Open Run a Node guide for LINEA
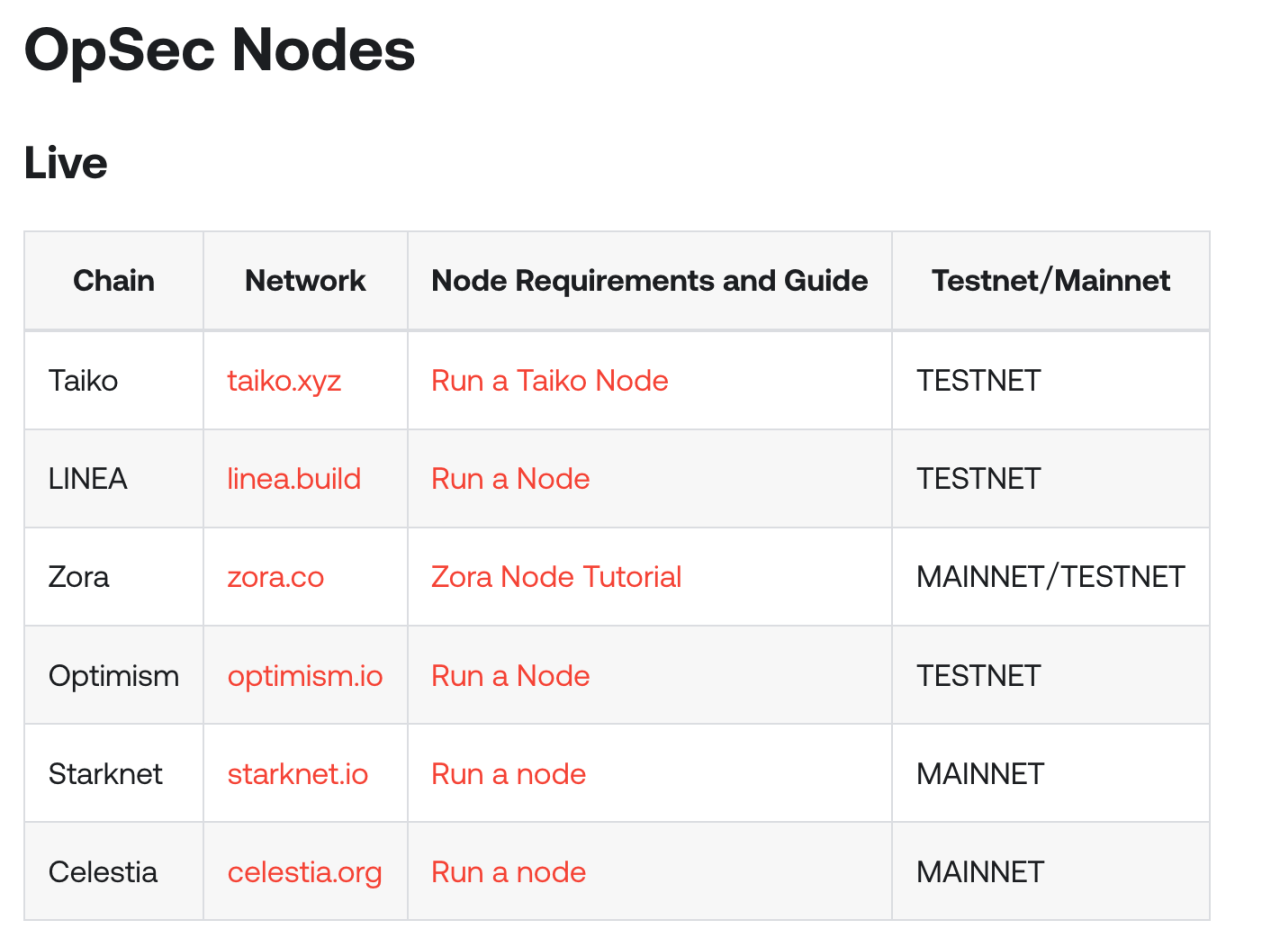Viewport: 1271px width, 938px height. click(x=510, y=479)
